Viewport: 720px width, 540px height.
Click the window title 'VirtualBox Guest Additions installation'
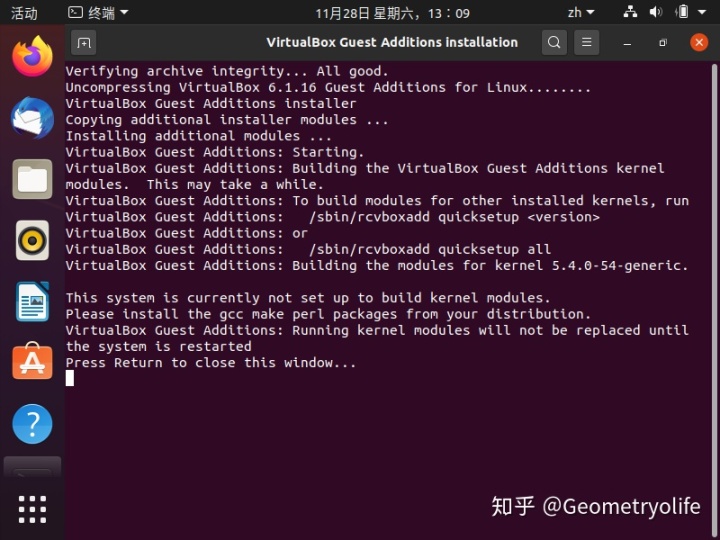coord(392,42)
